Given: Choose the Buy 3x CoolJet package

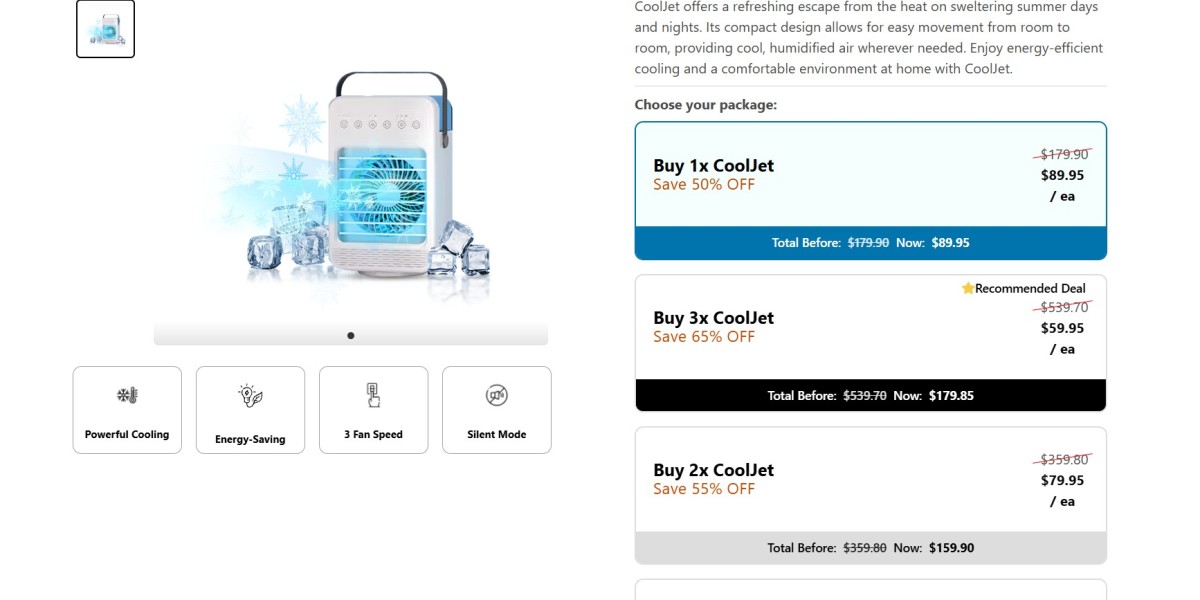Looking at the screenshot, I should click(871, 343).
